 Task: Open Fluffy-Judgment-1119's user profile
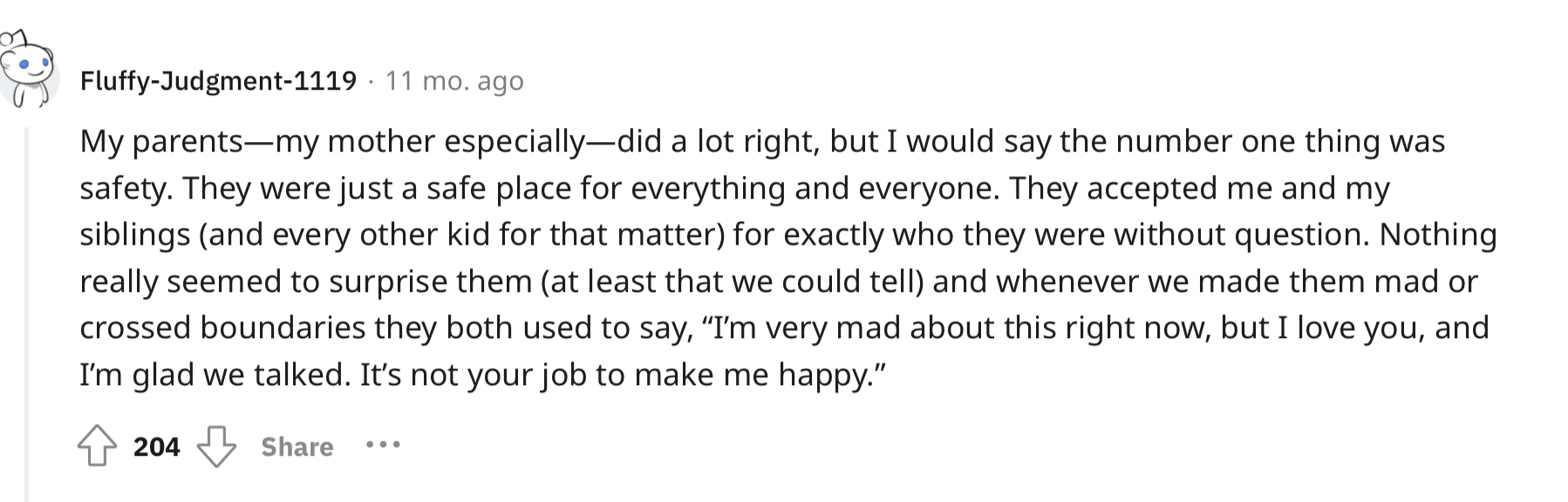pyautogui.click(x=218, y=81)
